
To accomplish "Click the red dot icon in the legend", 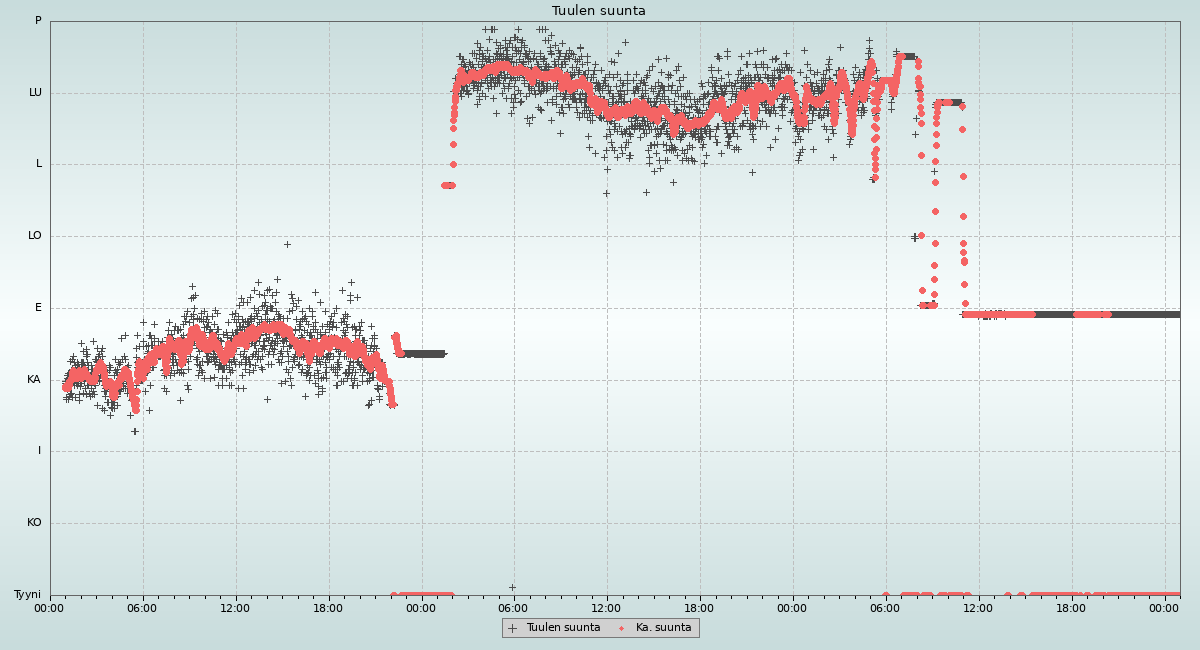I will coord(622,628).
